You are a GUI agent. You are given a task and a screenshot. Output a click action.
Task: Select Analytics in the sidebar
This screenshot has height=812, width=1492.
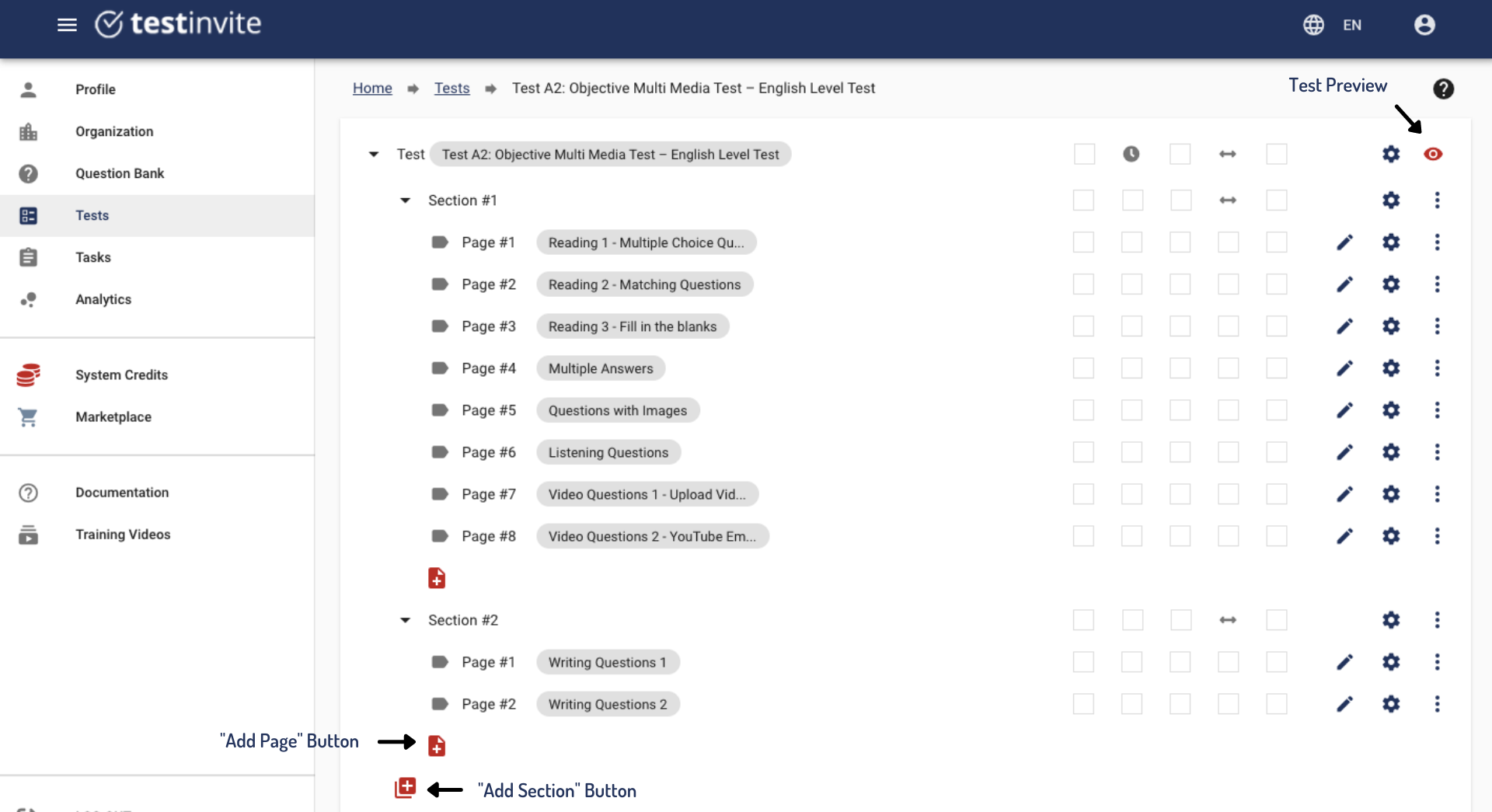(x=103, y=299)
